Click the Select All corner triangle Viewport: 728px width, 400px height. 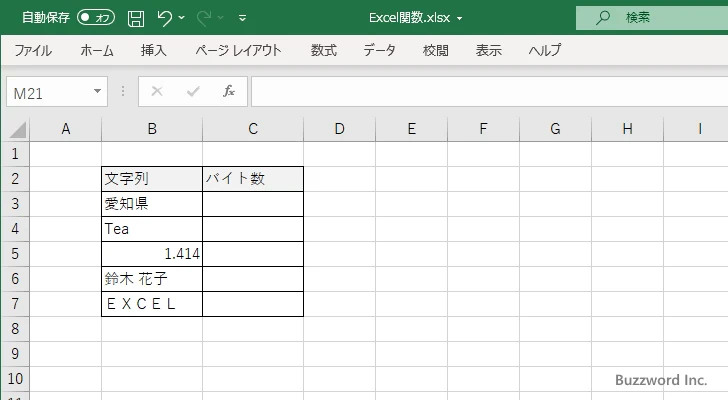click(x=17, y=129)
